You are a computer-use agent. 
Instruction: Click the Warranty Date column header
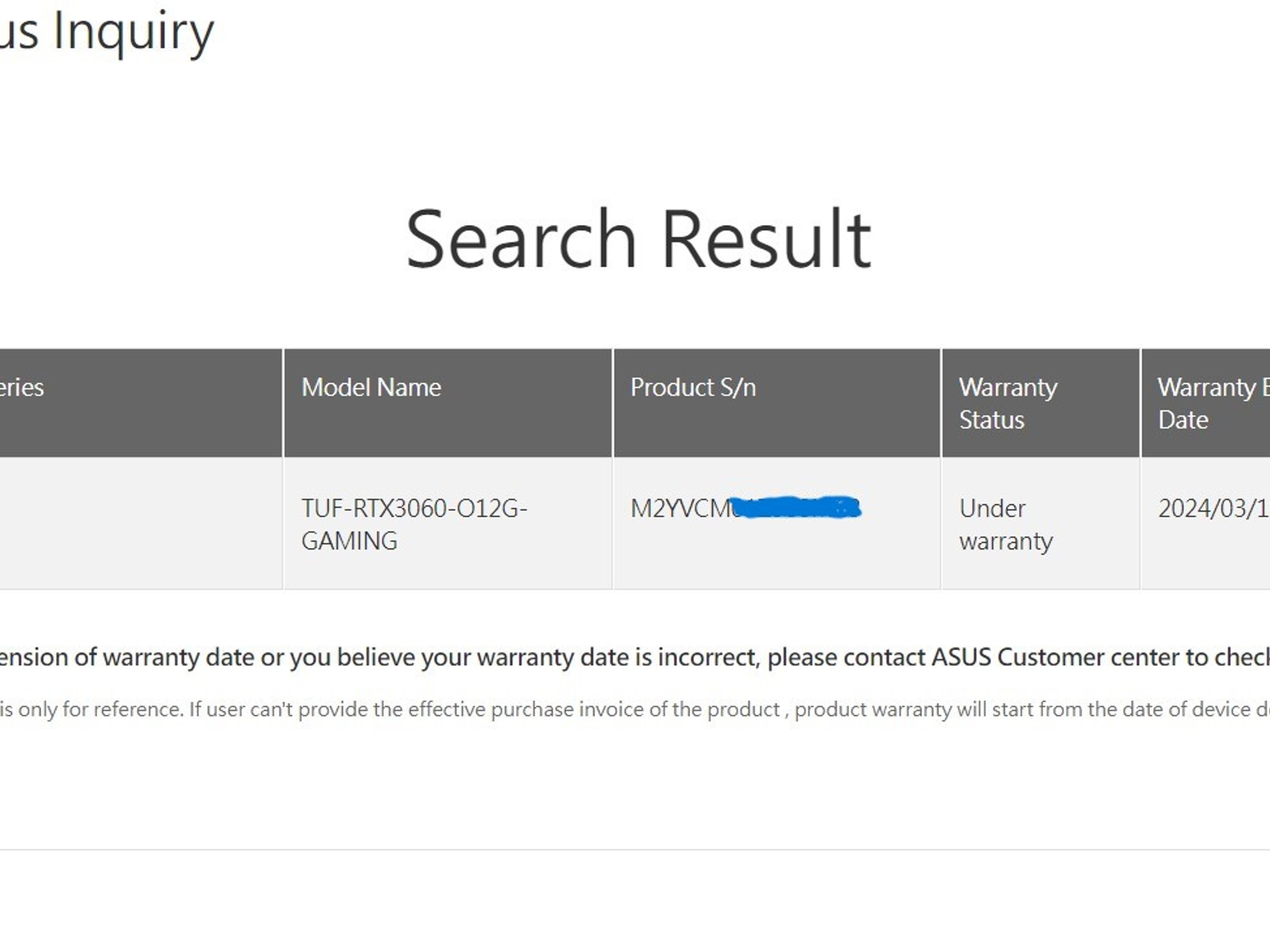pyautogui.click(x=1206, y=403)
